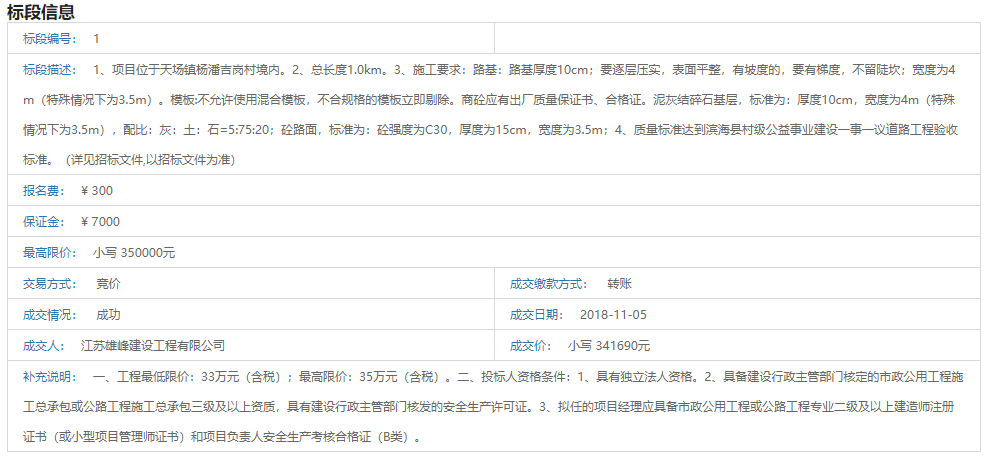This screenshot has height=460, width=988.
Task: Select the 保证金 label
Action: (43, 221)
